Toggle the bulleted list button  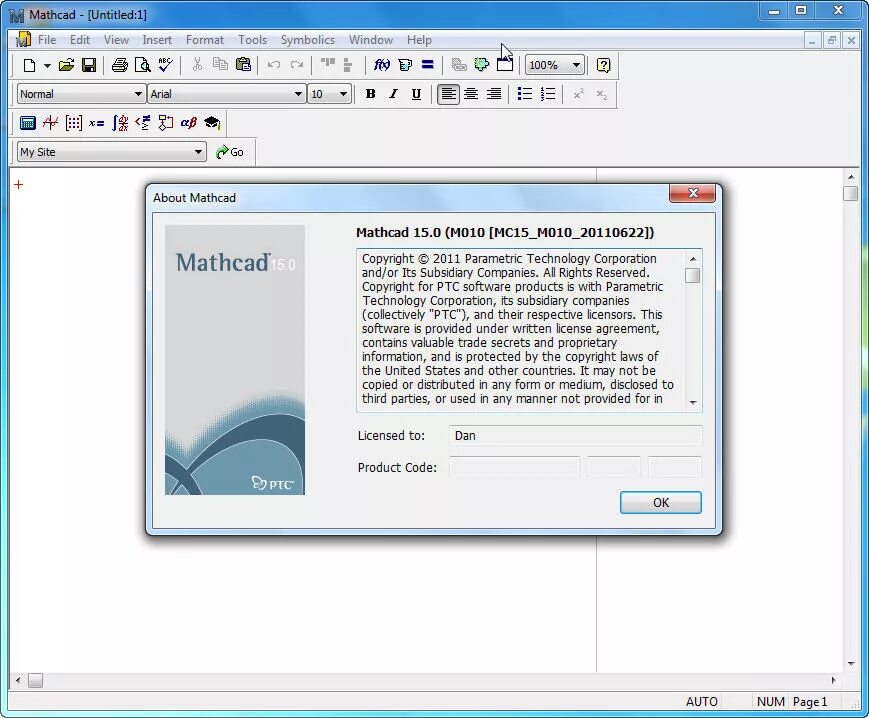point(524,94)
